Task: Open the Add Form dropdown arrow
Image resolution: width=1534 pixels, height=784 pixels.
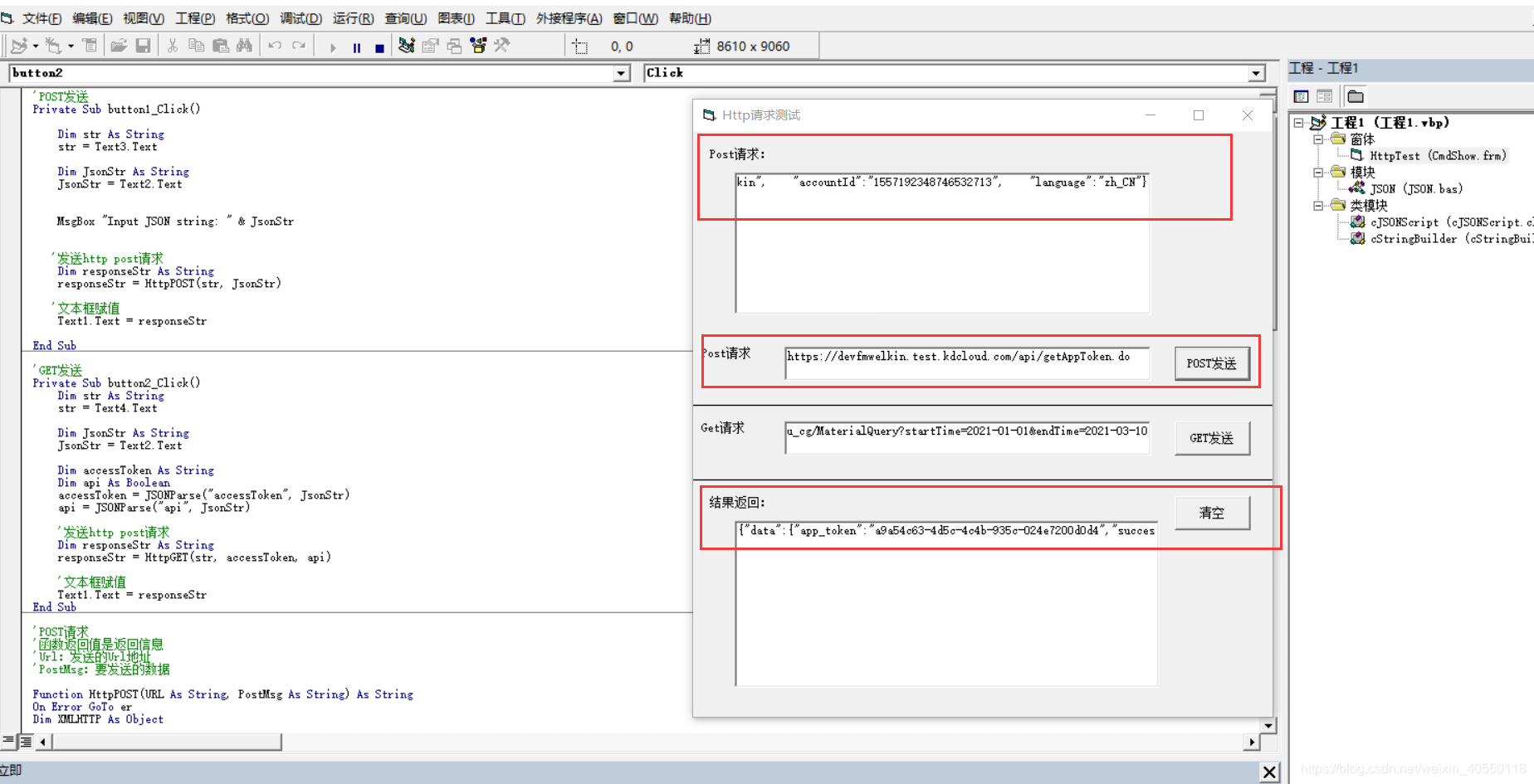Action: point(71,46)
